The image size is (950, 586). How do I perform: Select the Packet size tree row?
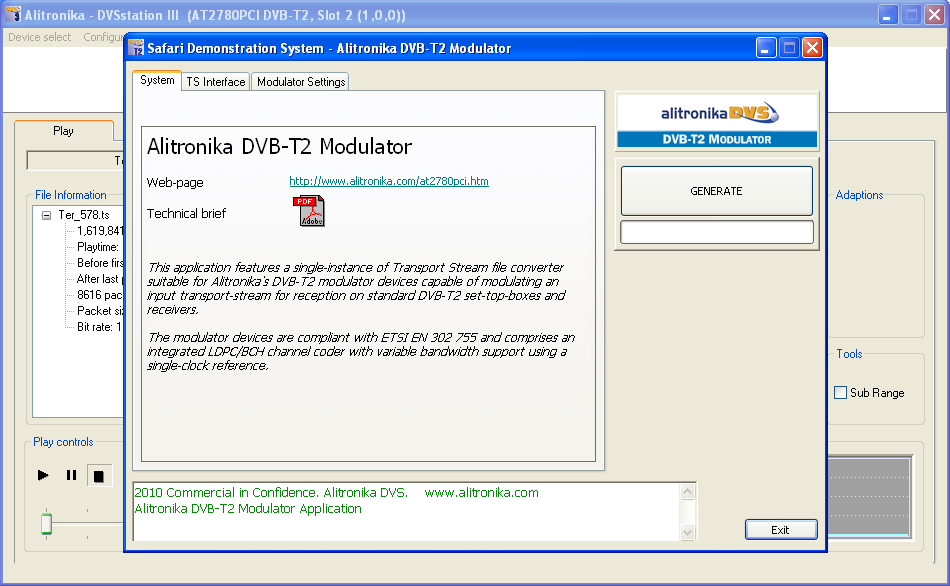click(100, 311)
